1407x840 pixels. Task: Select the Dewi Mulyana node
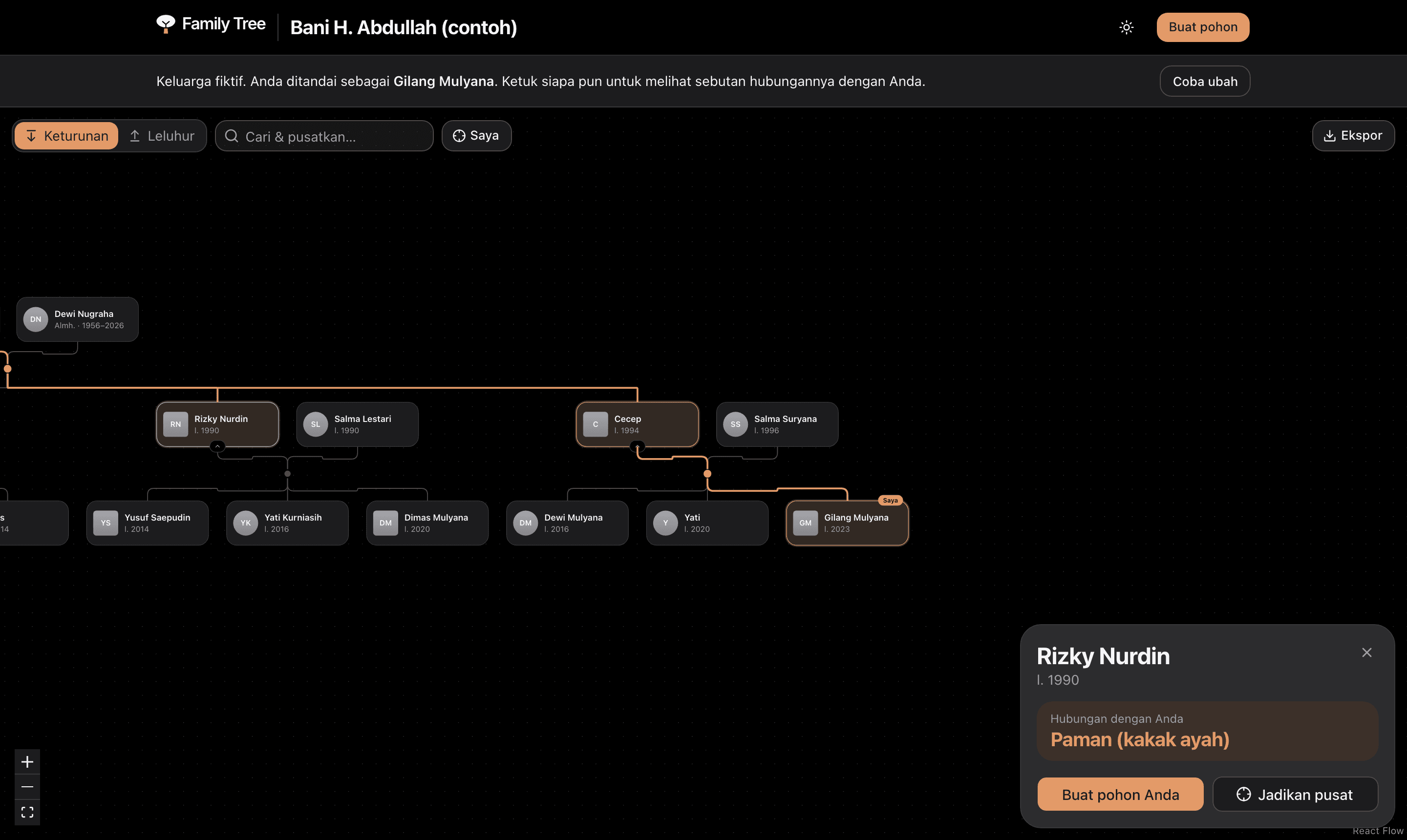click(567, 523)
